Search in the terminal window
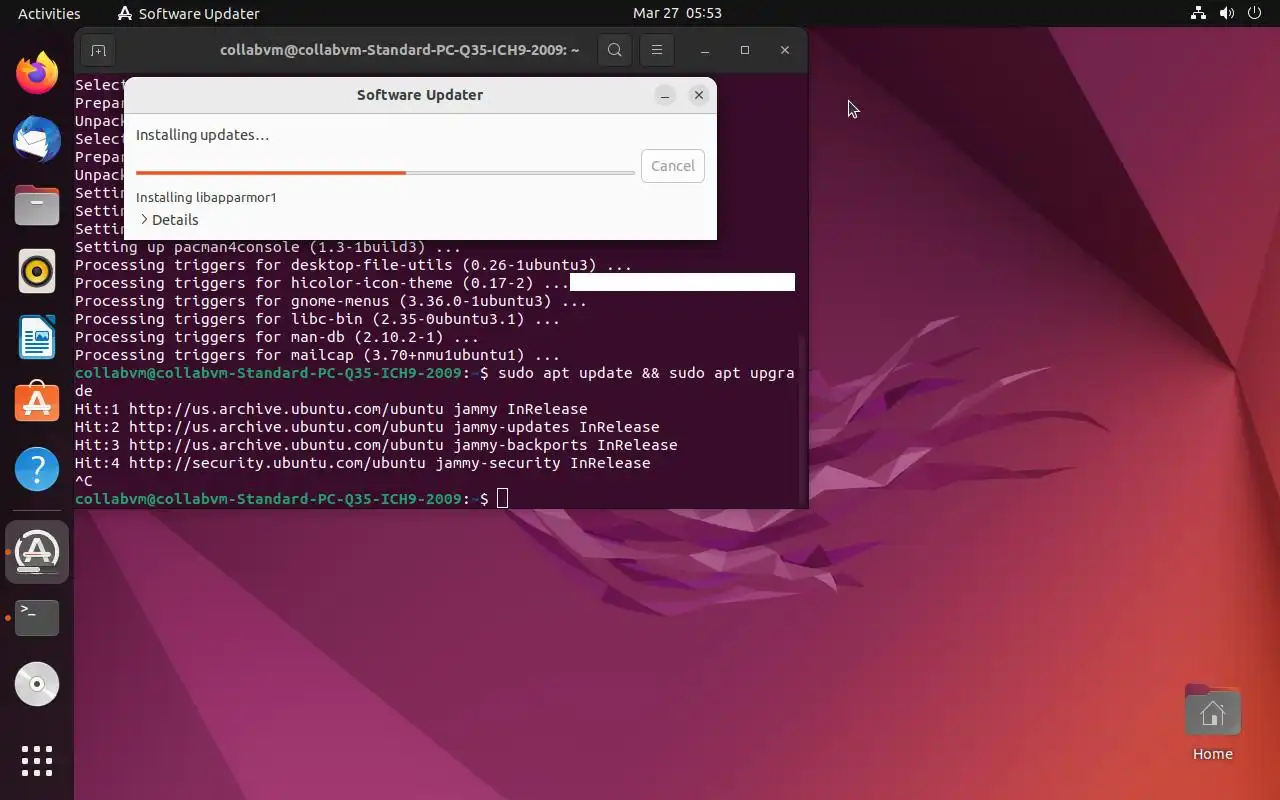Viewport: 1280px width, 800px height. (615, 50)
